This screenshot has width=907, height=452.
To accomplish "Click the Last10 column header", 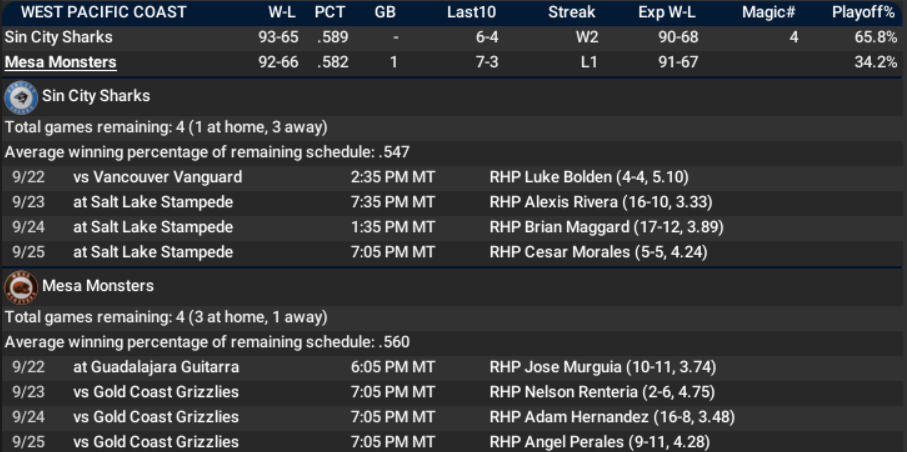I will coord(471,13).
